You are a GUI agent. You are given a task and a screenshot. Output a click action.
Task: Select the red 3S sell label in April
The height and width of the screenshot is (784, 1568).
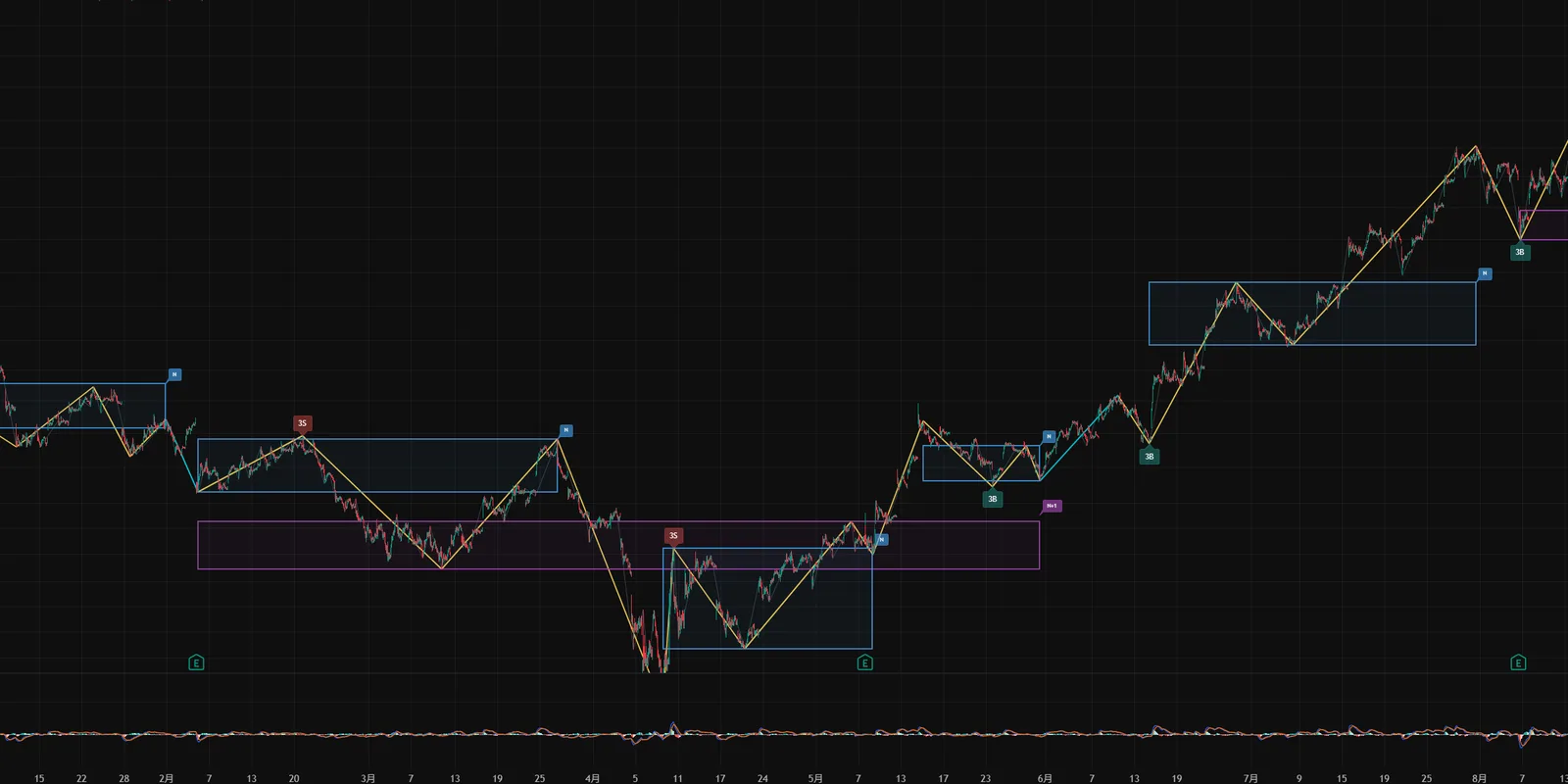point(672,535)
